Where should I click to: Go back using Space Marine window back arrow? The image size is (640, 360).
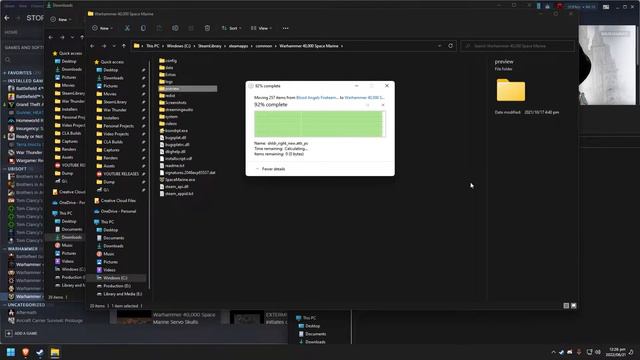(x=93, y=46)
